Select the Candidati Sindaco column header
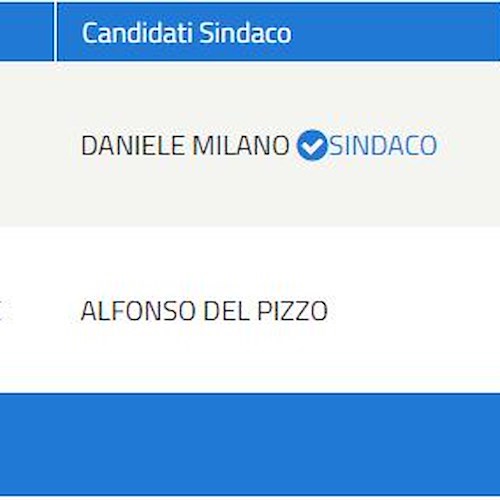Image resolution: width=500 pixels, height=500 pixels. pos(279,32)
